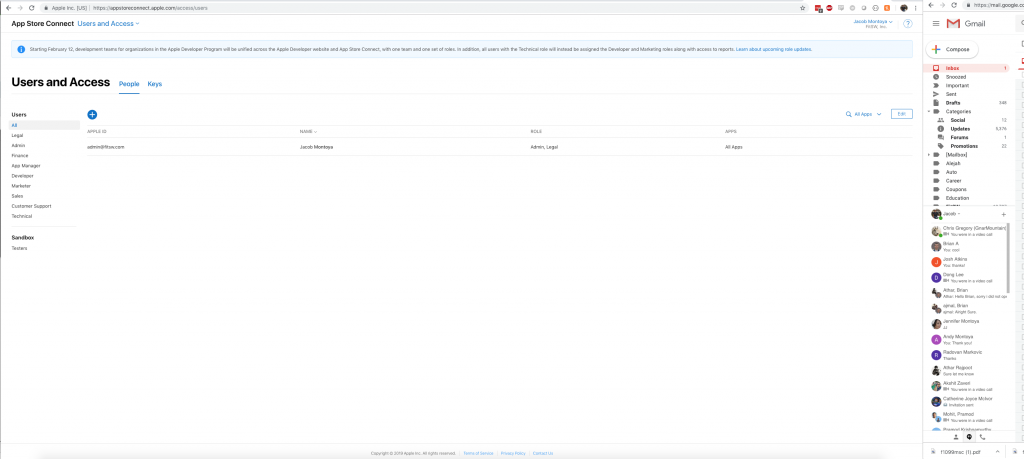The image size is (1024, 459).
Task: Reload the Gmail page
Action: pos(954,5)
